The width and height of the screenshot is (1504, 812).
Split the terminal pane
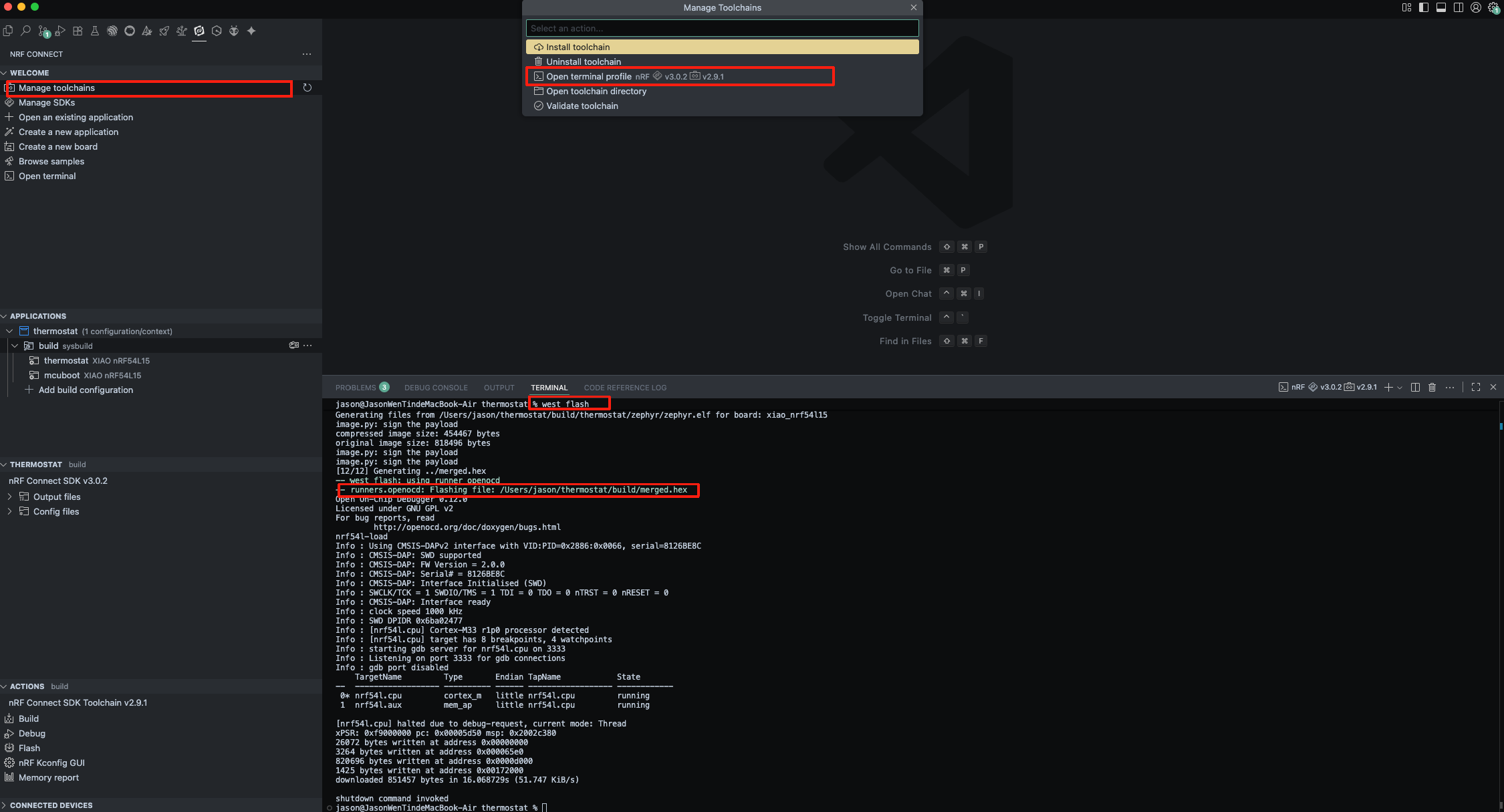tap(1415, 387)
